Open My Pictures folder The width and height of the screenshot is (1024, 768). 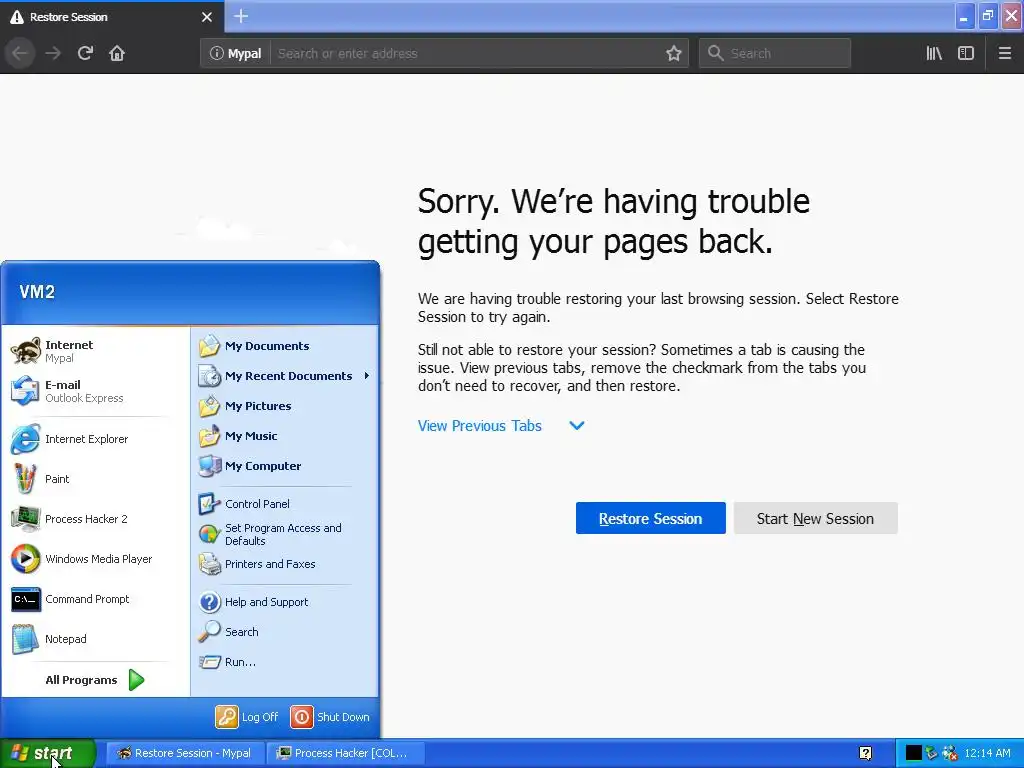tap(284, 406)
